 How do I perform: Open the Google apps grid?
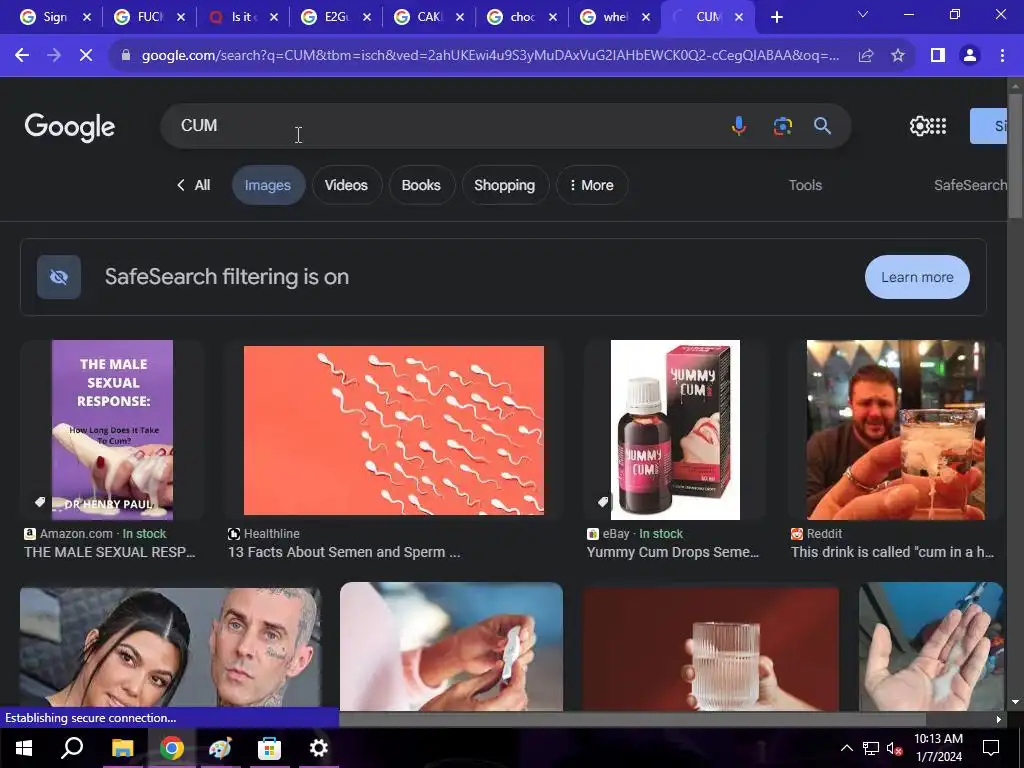[x=938, y=125]
